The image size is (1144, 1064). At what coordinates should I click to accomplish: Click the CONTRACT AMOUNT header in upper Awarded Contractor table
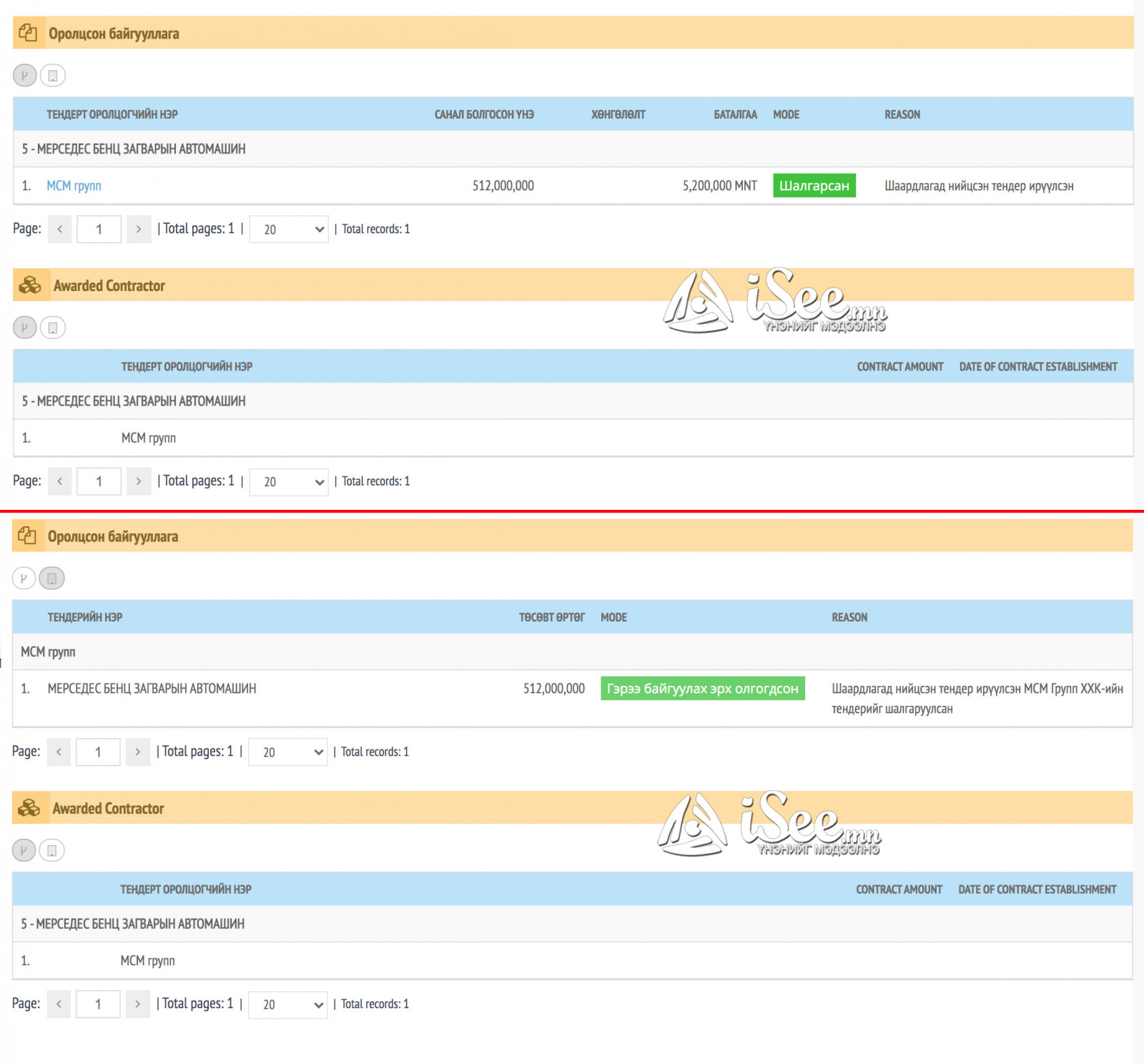(900, 367)
